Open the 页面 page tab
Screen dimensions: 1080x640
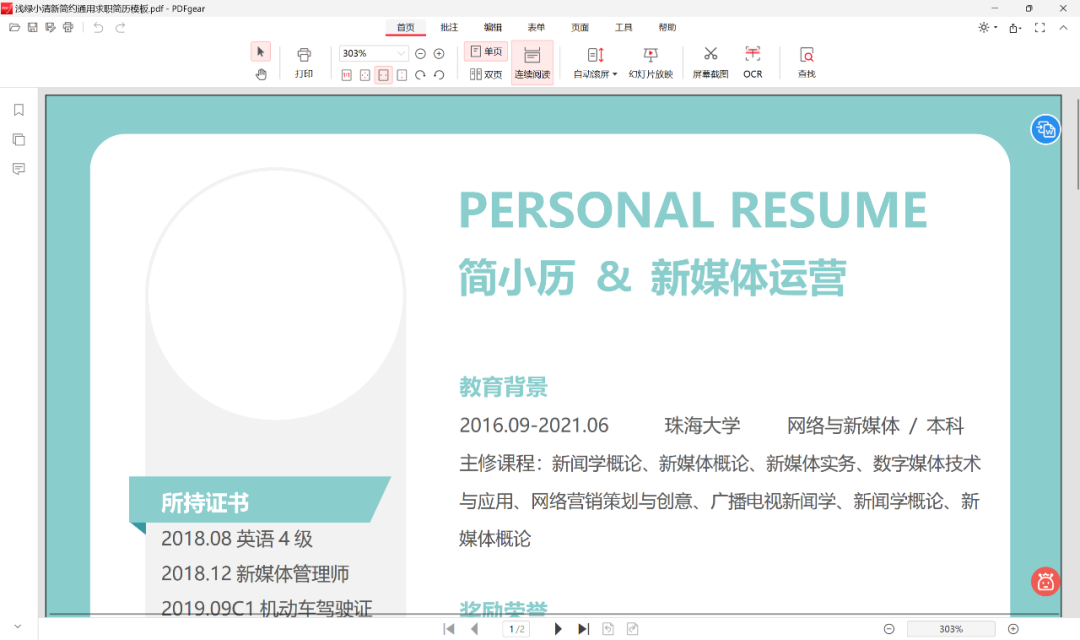pos(580,28)
